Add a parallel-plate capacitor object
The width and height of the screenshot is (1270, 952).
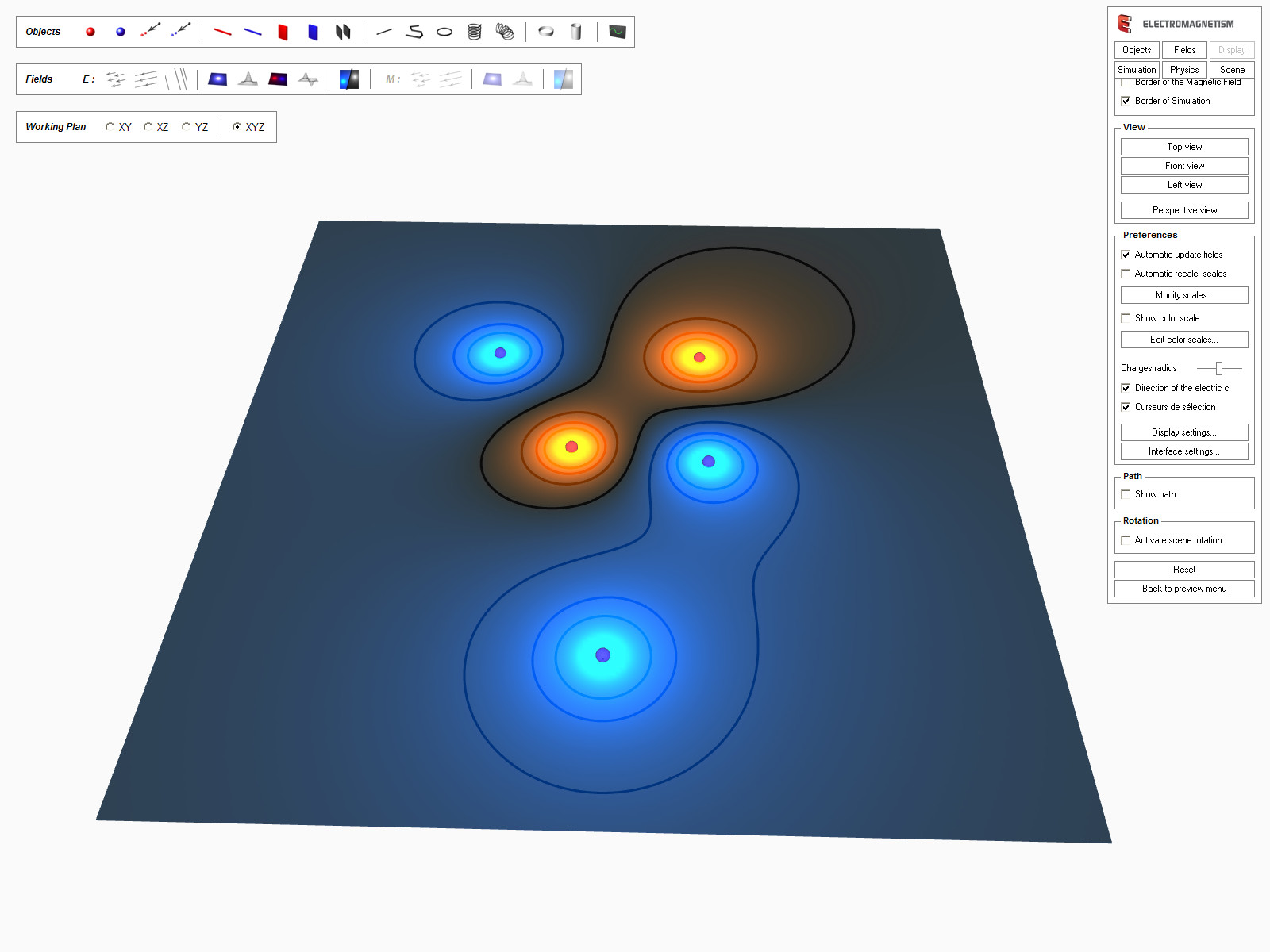pyautogui.click(x=341, y=32)
